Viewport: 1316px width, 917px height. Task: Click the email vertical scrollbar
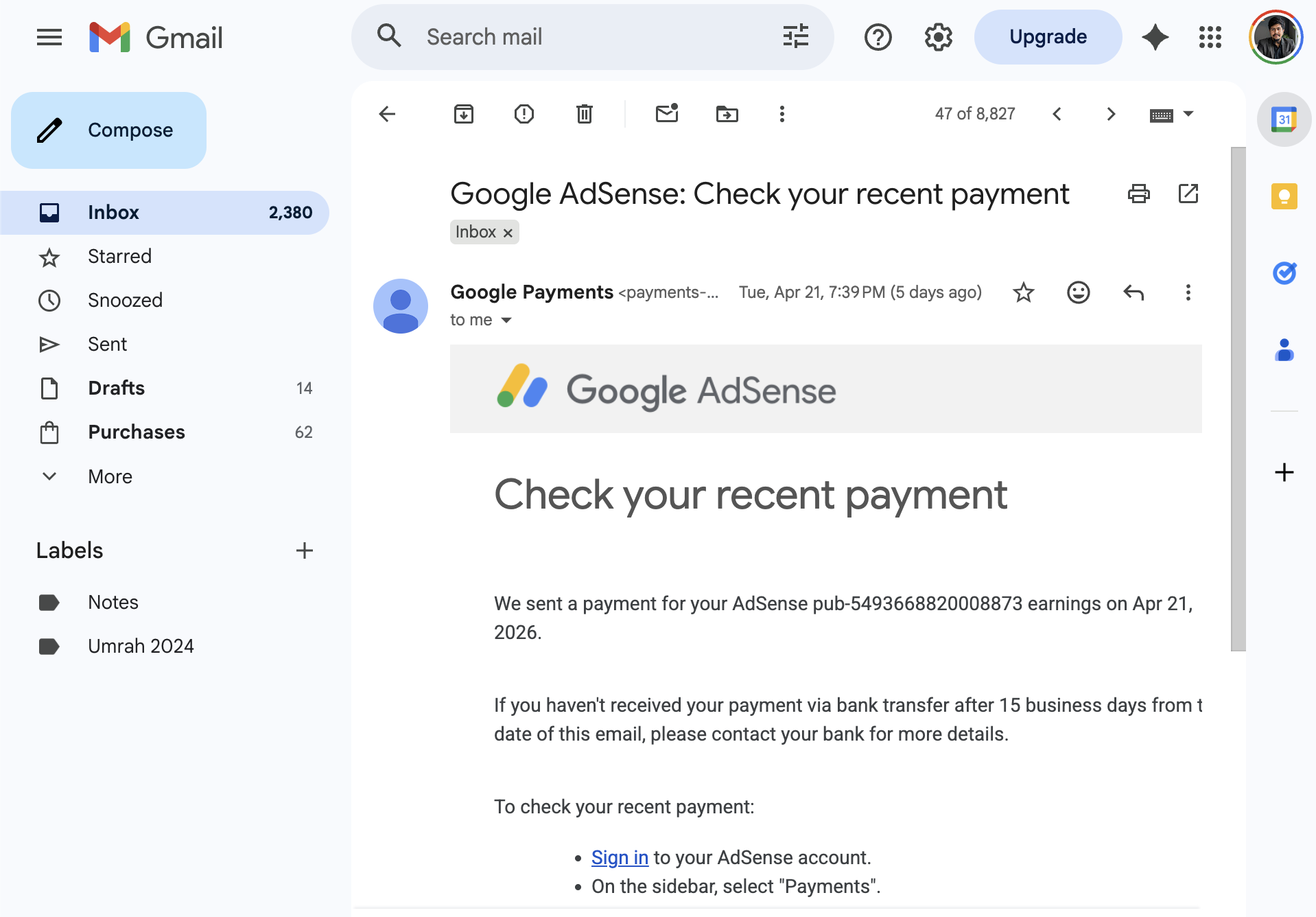(x=1238, y=398)
